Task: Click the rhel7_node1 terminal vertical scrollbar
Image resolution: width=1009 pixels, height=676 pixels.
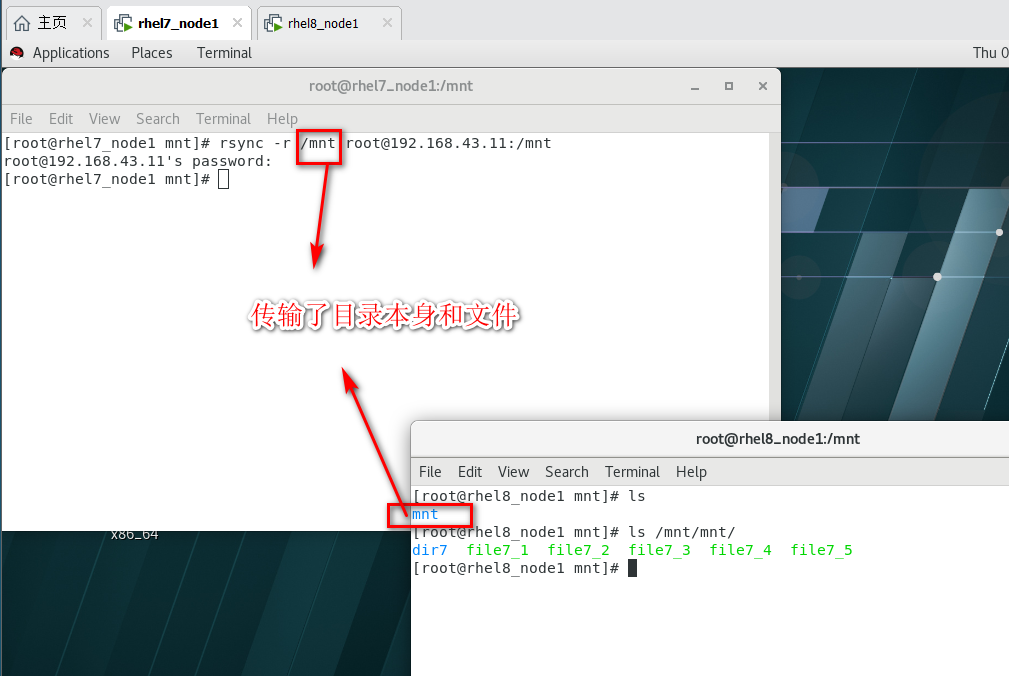Action: [x=775, y=277]
